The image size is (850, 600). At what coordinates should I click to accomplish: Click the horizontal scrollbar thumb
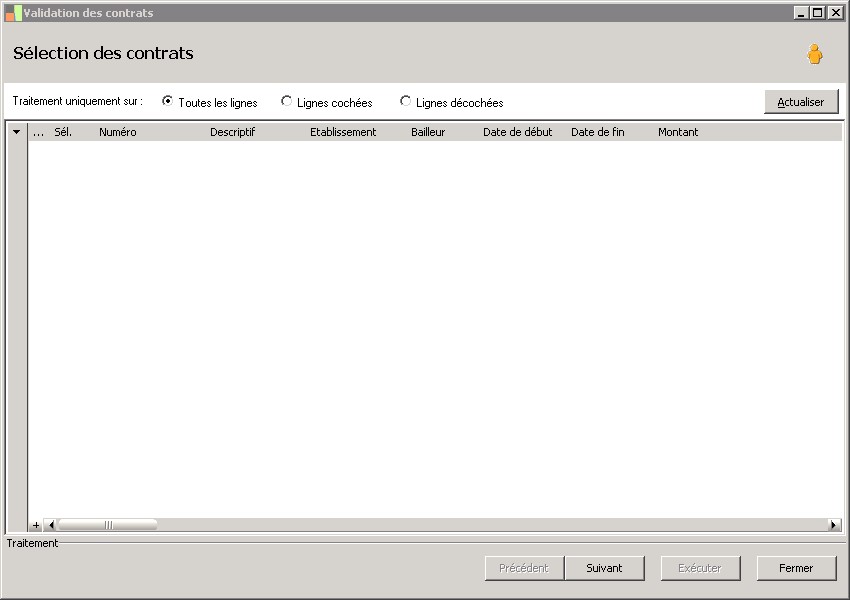108,525
